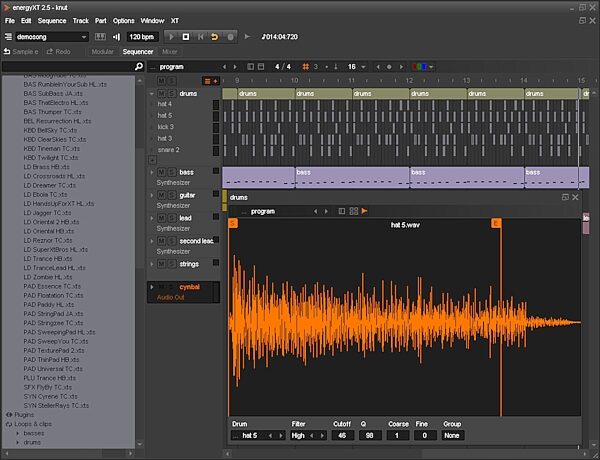Image resolution: width=600 pixels, height=460 pixels.
Task: Click the note quantize icon before 16
Action: click(336, 67)
